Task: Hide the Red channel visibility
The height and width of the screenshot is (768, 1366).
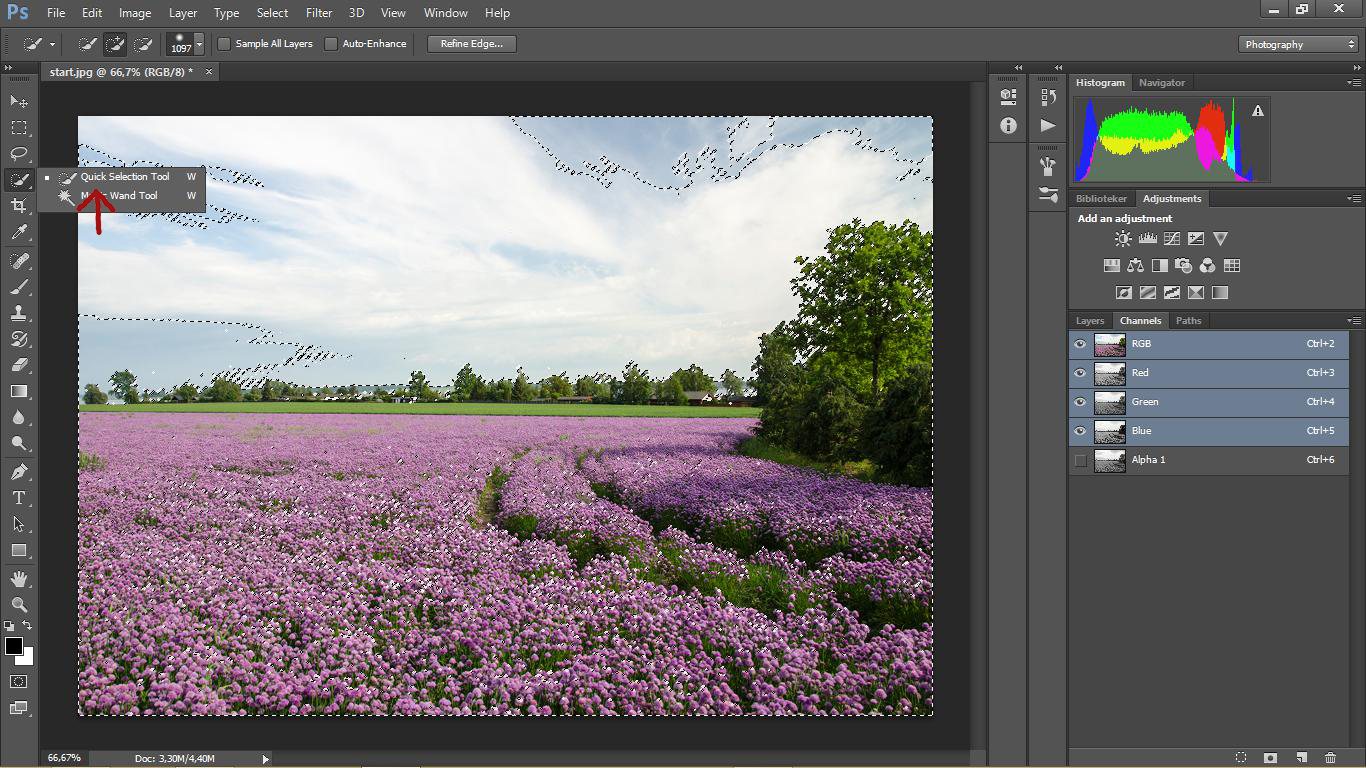Action: (x=1080, y=373)
